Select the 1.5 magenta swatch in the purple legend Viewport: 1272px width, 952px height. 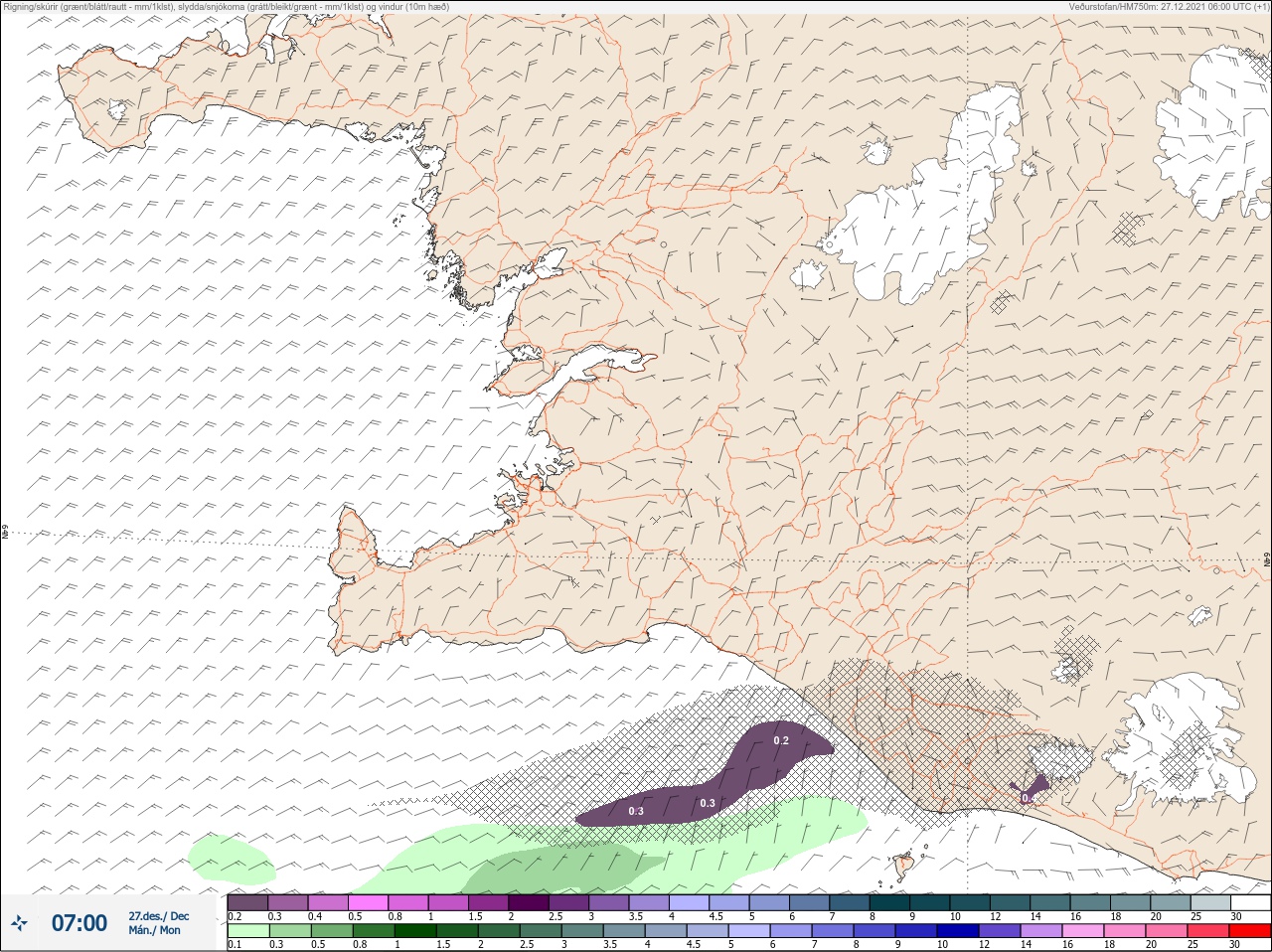(x=488, y=902)
